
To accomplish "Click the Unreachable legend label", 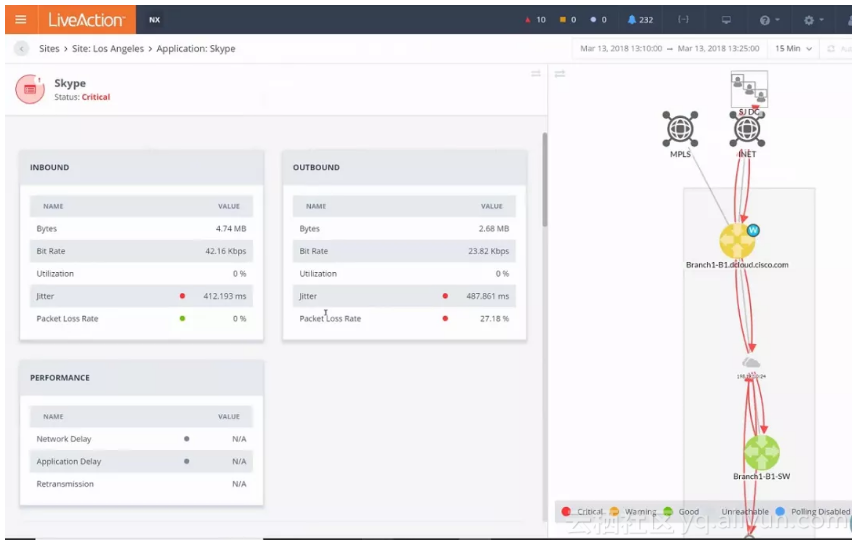I will click(x=745, y=511).
